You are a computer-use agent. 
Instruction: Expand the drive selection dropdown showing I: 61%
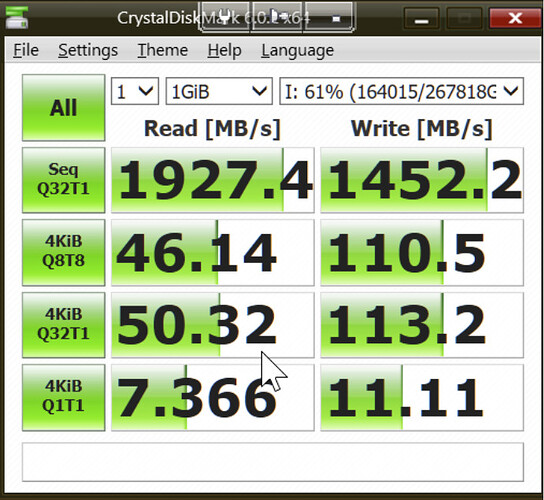pyautogui.click(x=401, y=91)
